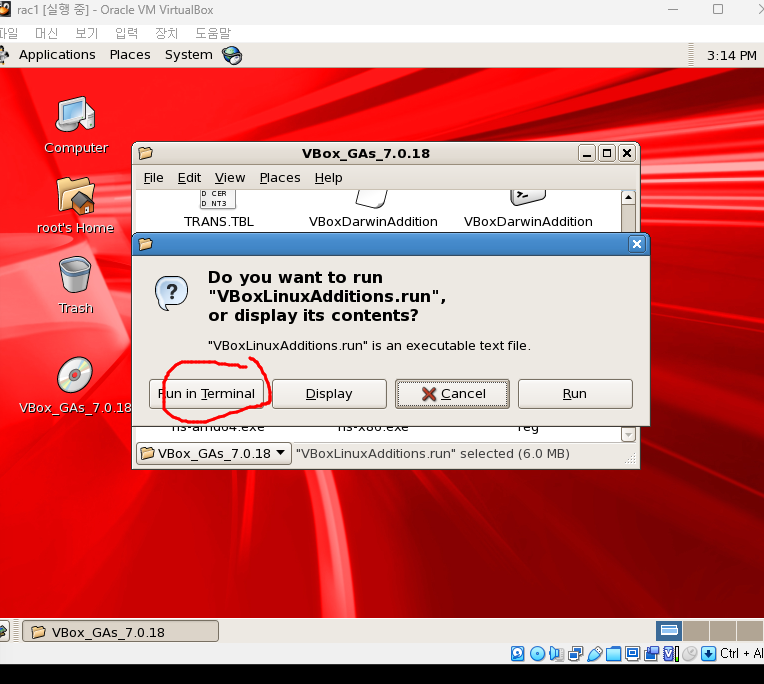Open View menu in file browser
Viewport: 764px width, 684px height.
pos(230,178)
